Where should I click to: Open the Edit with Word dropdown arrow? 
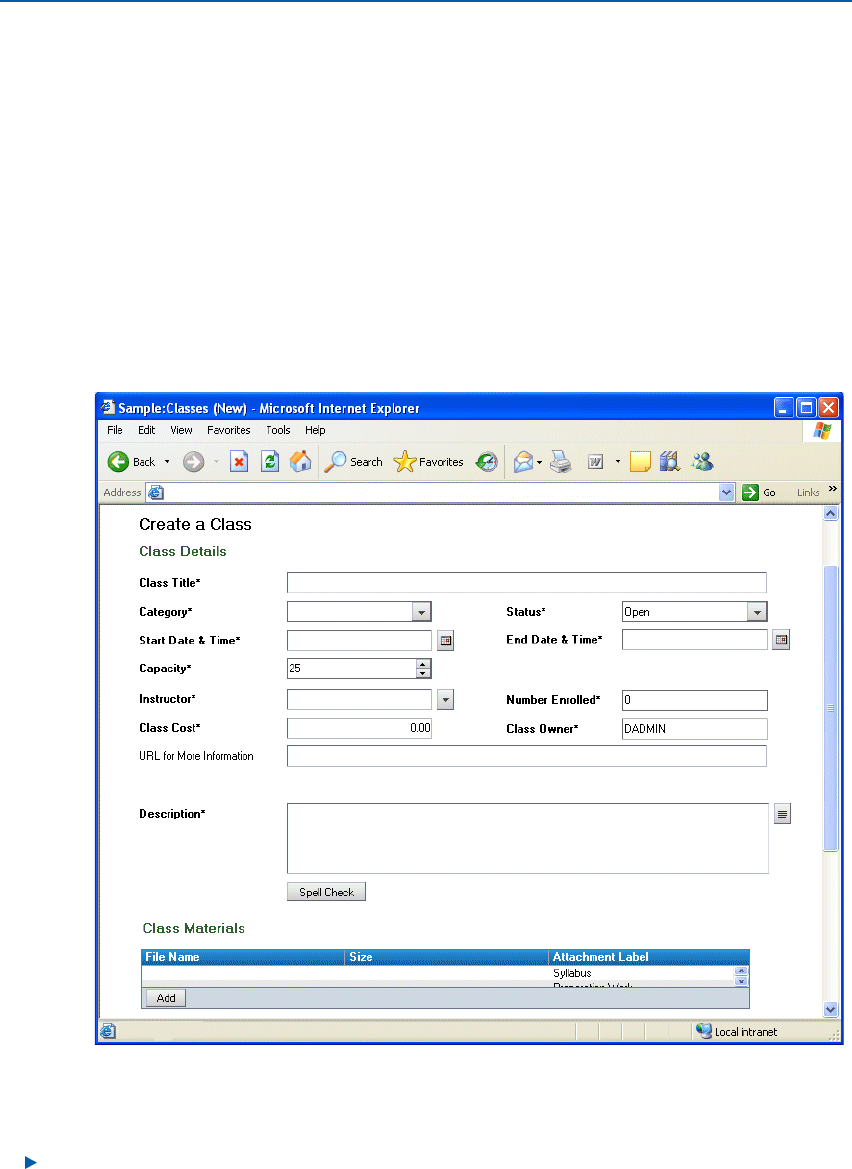617,462
